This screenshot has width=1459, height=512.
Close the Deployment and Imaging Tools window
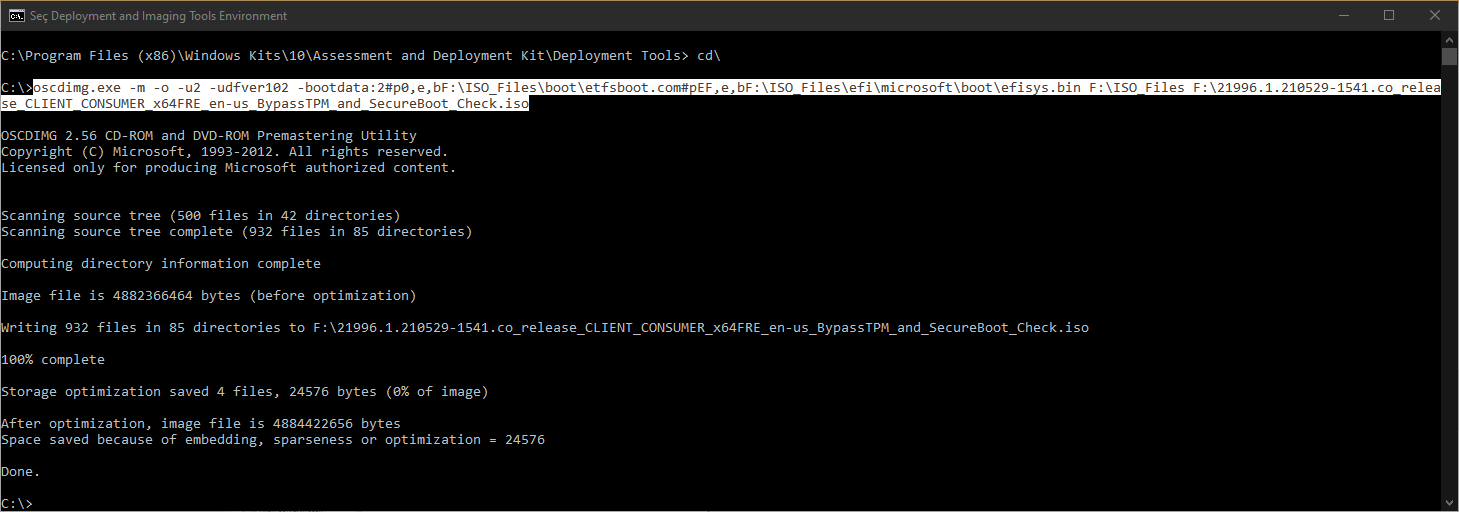1435,15
